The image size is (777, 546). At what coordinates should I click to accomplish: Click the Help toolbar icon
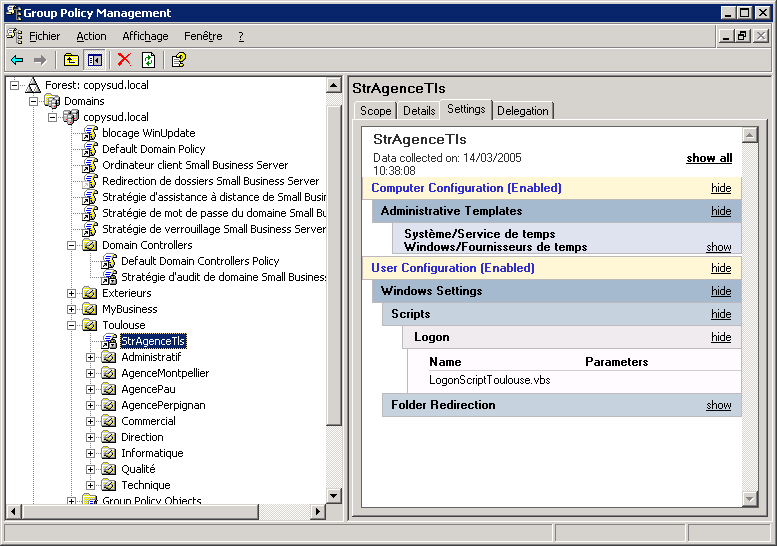[x=178, y=60]
